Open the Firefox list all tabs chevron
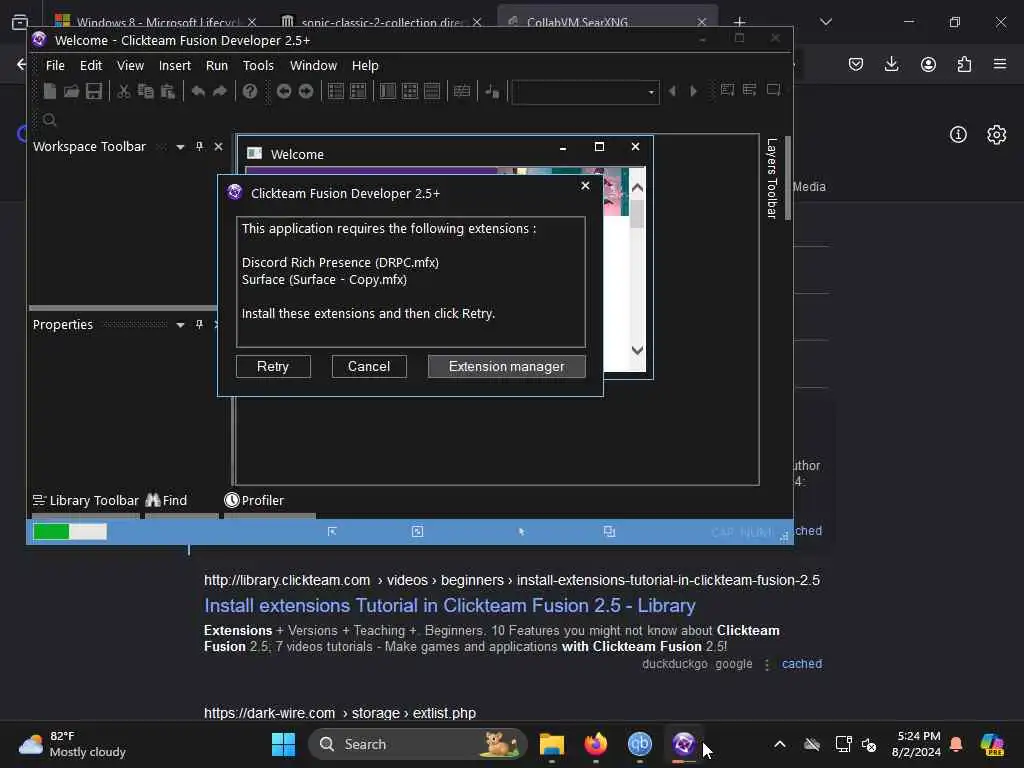The image size is (1024, 768). tap(826, 22)
